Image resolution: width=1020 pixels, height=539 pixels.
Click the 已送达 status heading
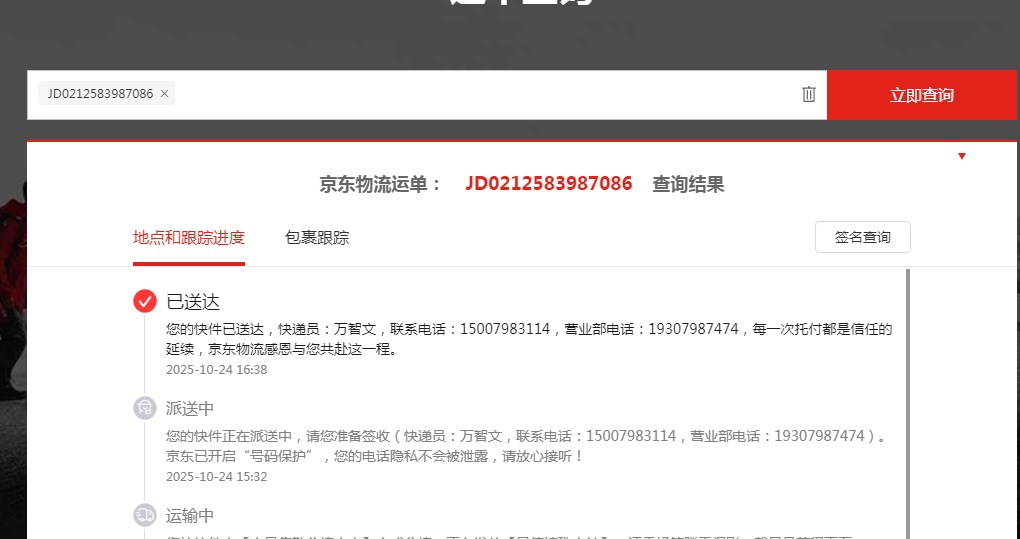[x=193, y=302]
